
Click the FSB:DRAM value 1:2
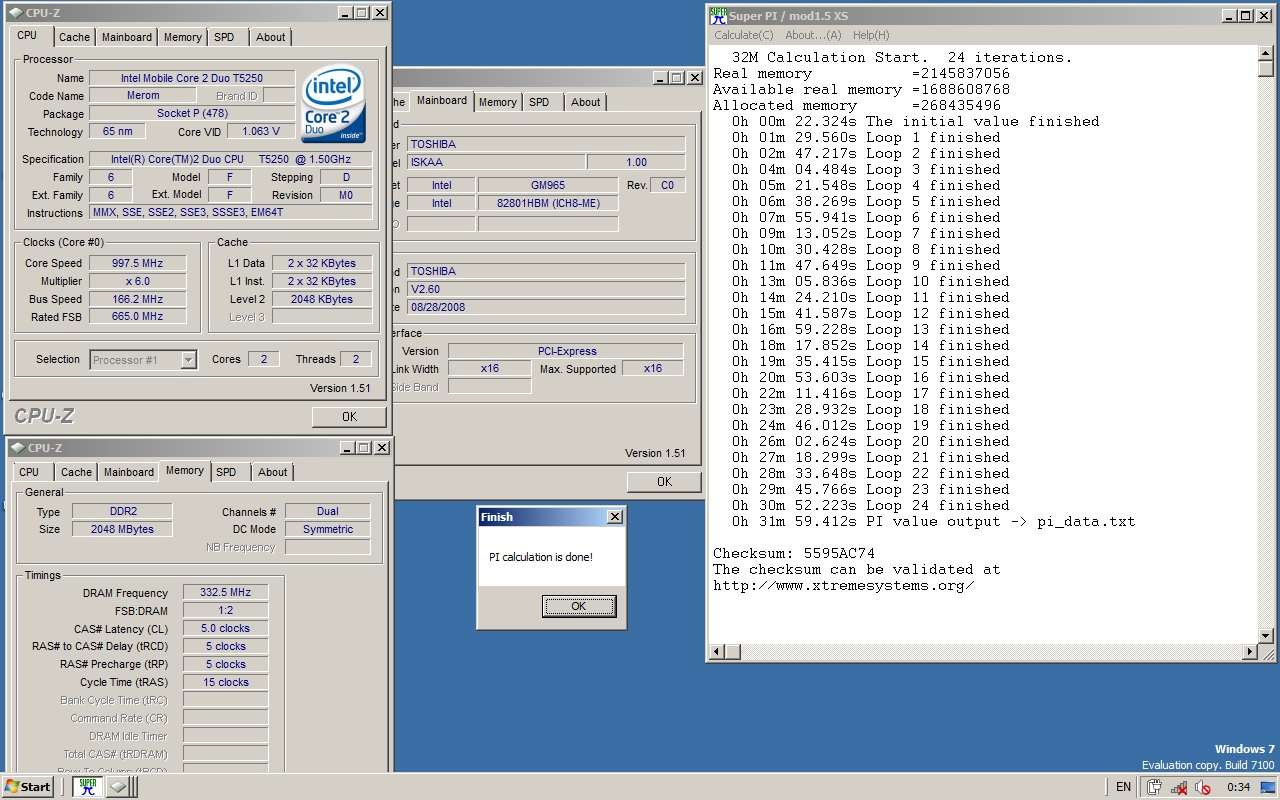tap(225, 610)
